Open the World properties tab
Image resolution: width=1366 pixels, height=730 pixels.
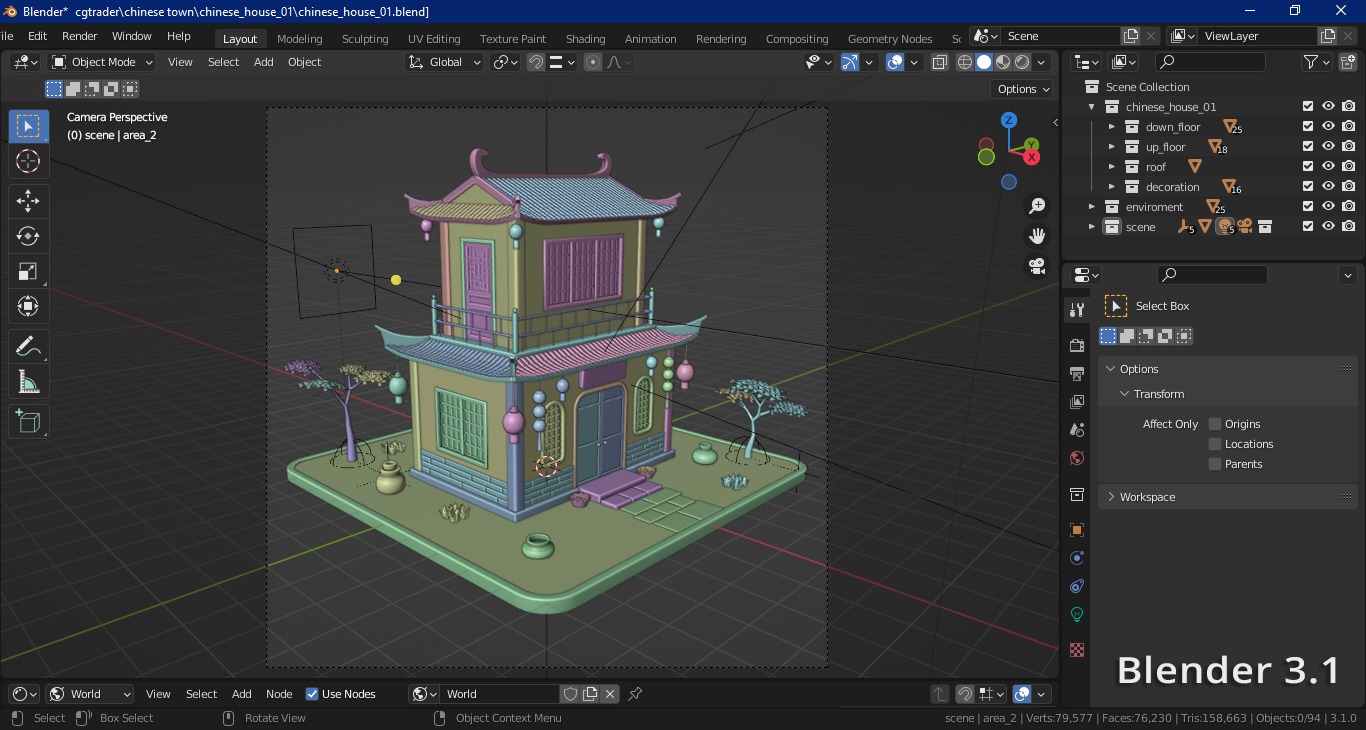(x=1077, y=458)
